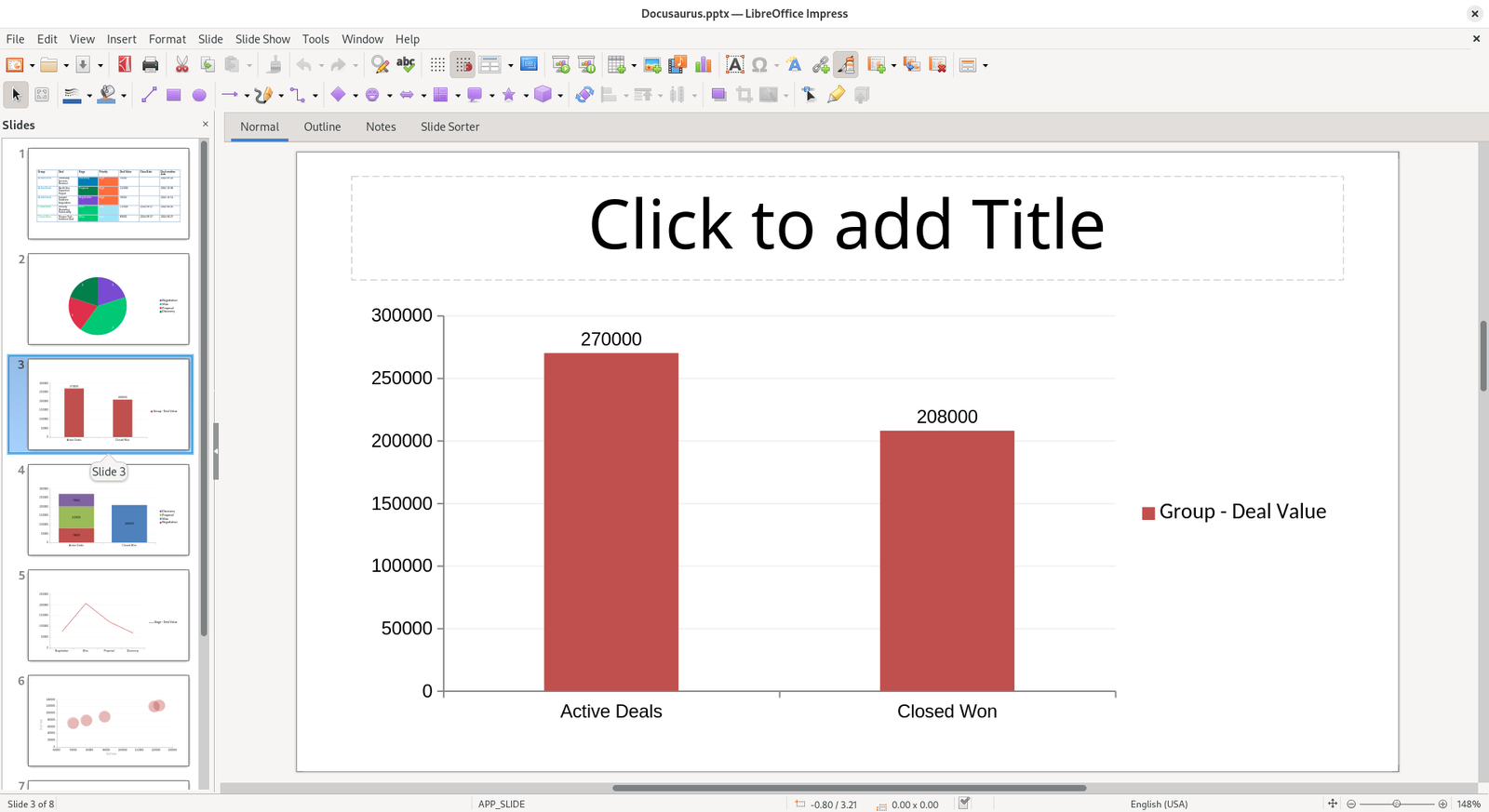The width and height of the screenshot is (1489, 812).
Task: Open the New presentation dropdown arrow
Action: tap(32, 65)
